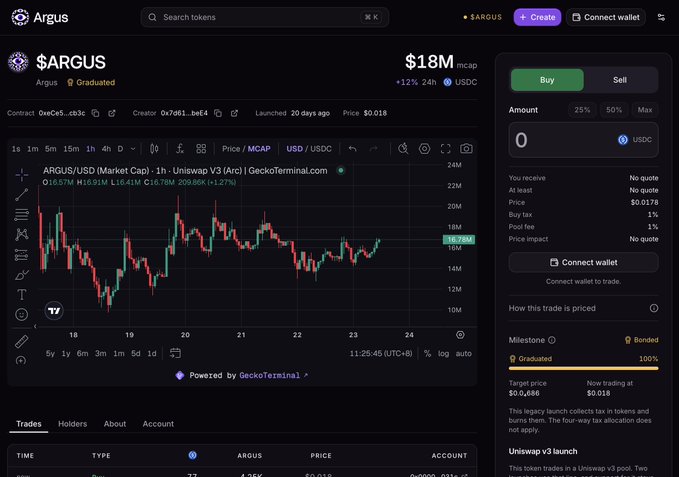Switch to the Account tab
This screenshot has height=477, width=679.
click(158, 424)
